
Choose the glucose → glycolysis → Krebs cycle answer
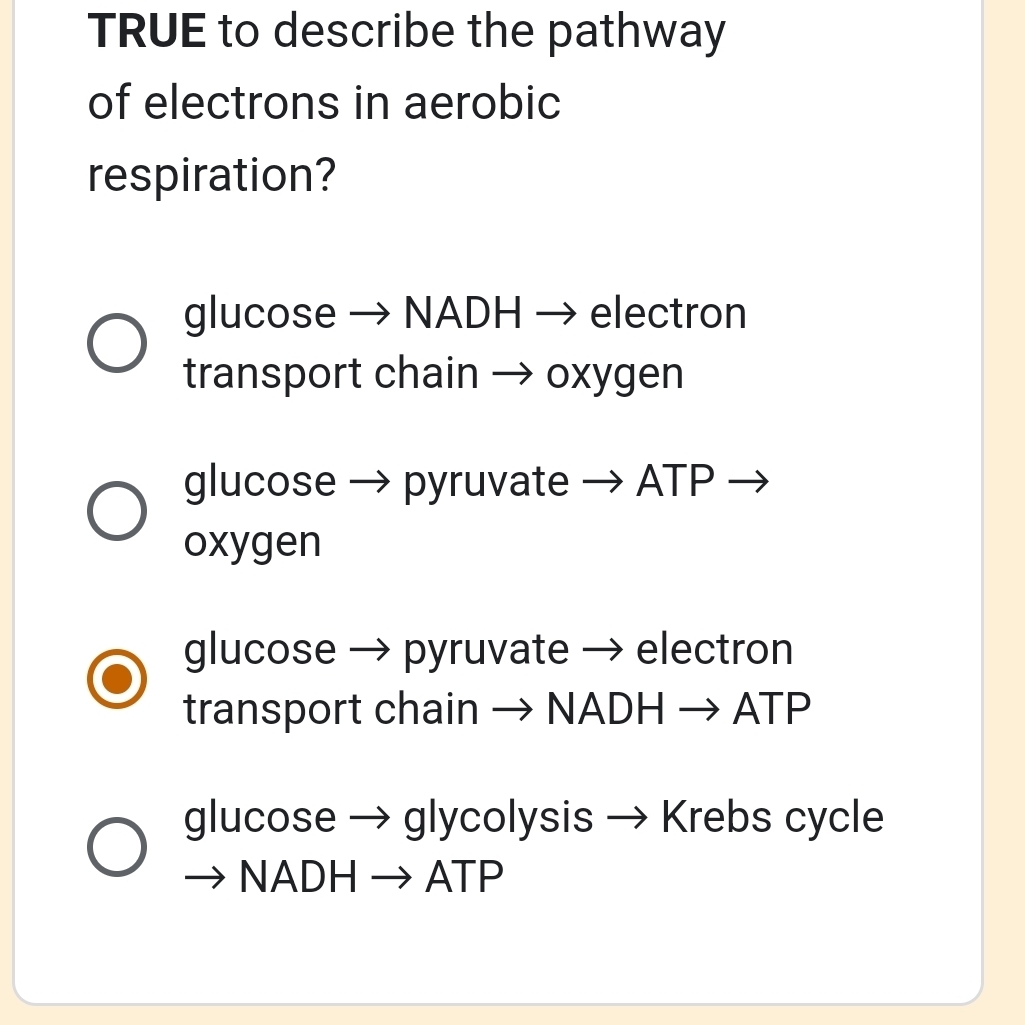tap(115, 846)
